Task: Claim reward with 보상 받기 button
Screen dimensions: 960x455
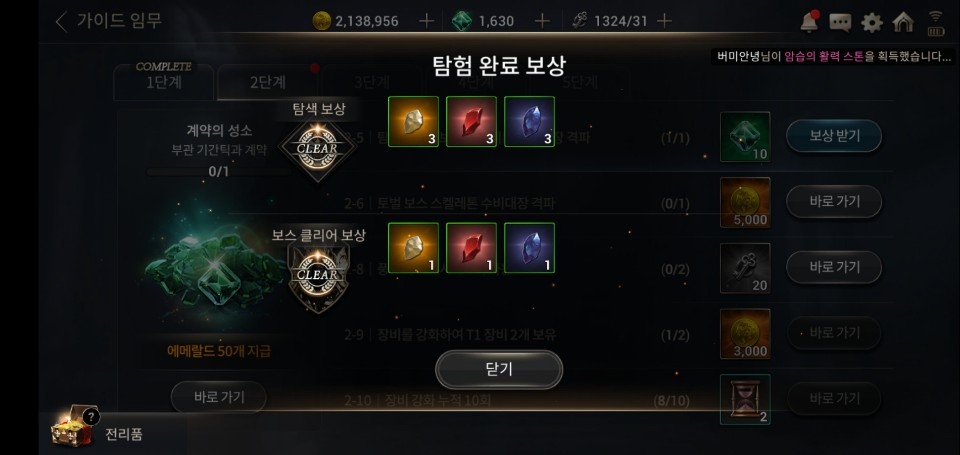Action: (x=834, y=136)
